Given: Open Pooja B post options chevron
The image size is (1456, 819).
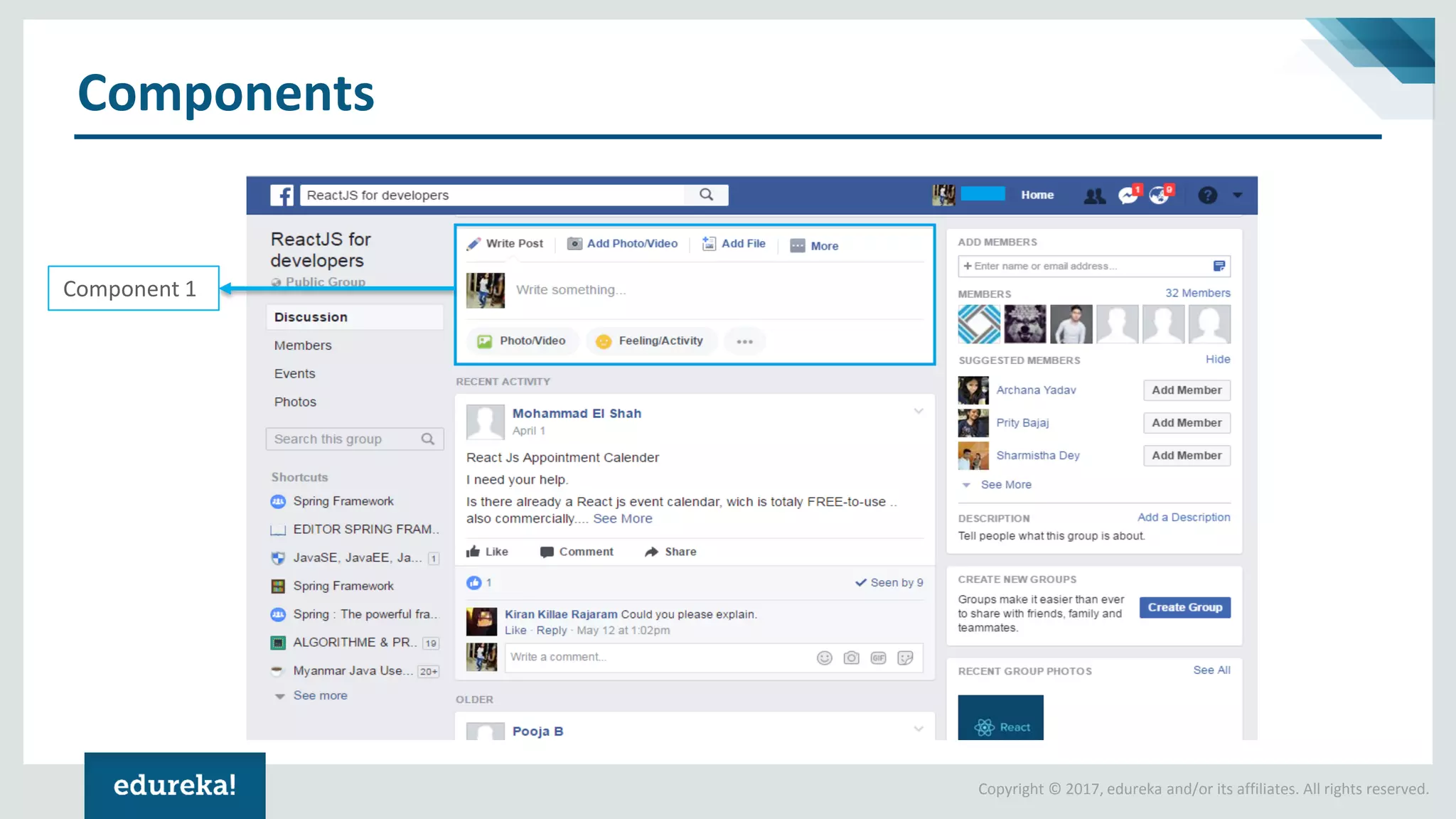Looking at the screenshot, I should point(919,729).
